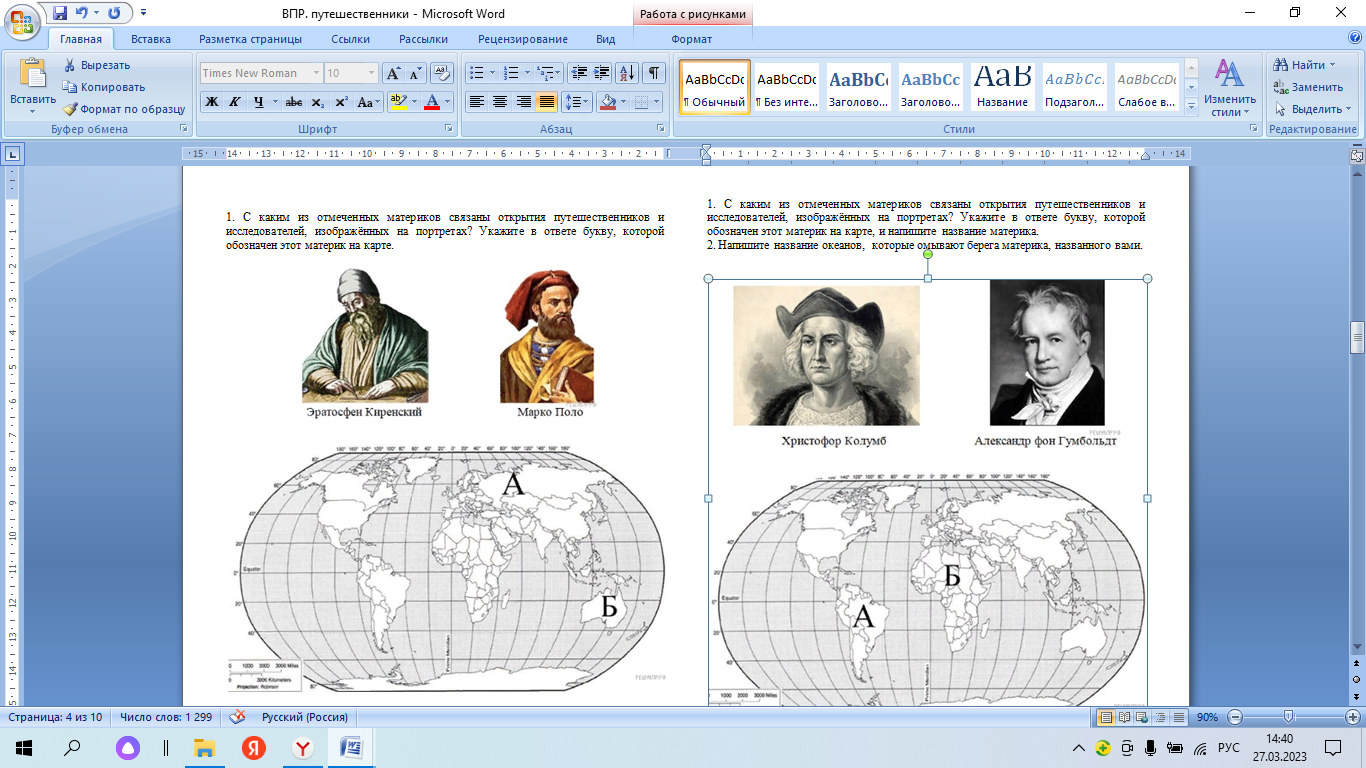Align text left
Image resolution: width=1366 pixels, height=768 pixels.
[x=477, y=102]
